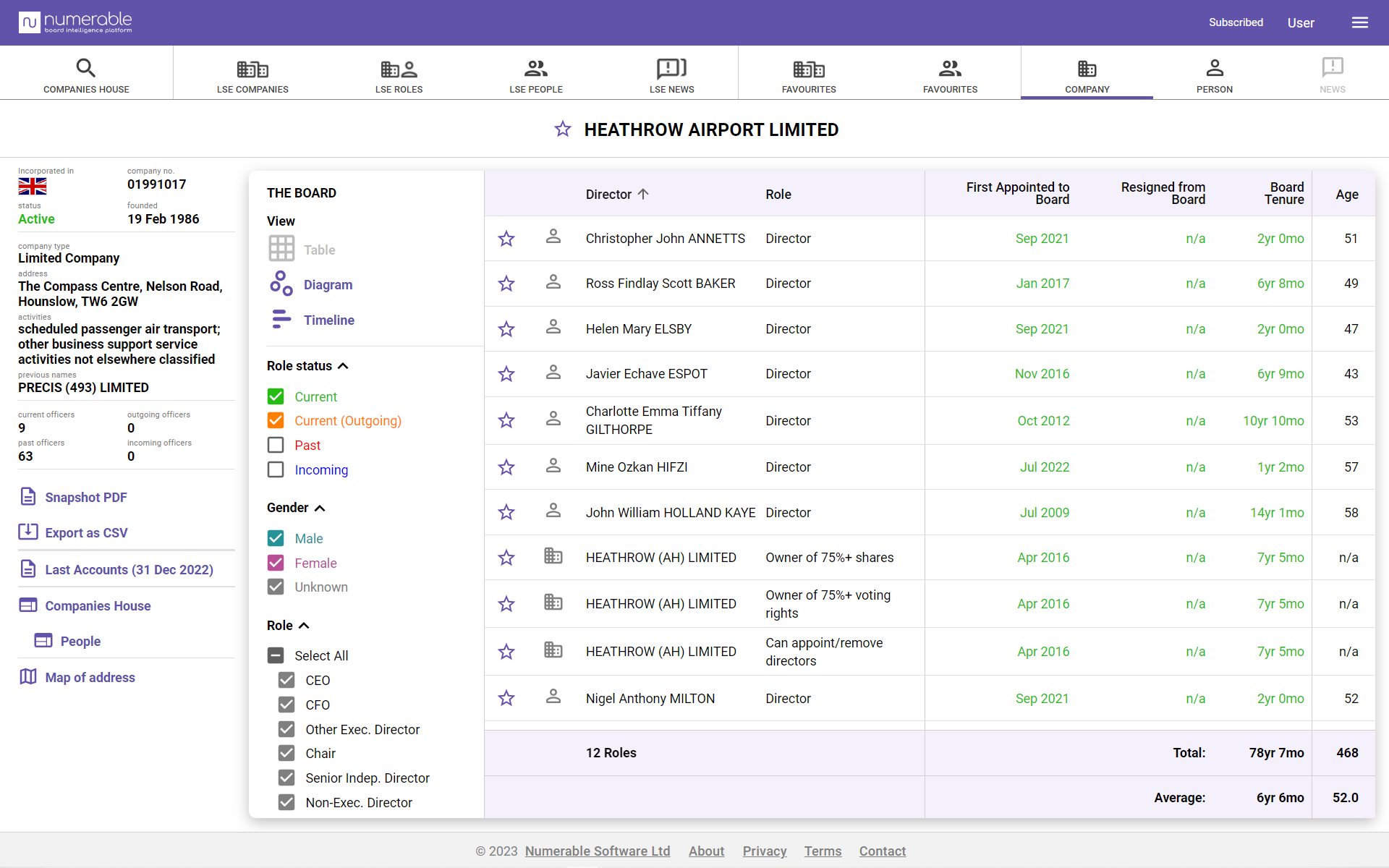Uncheck the Unknown gender checkbox
The image size is (1389, 868).
point(276,587)
